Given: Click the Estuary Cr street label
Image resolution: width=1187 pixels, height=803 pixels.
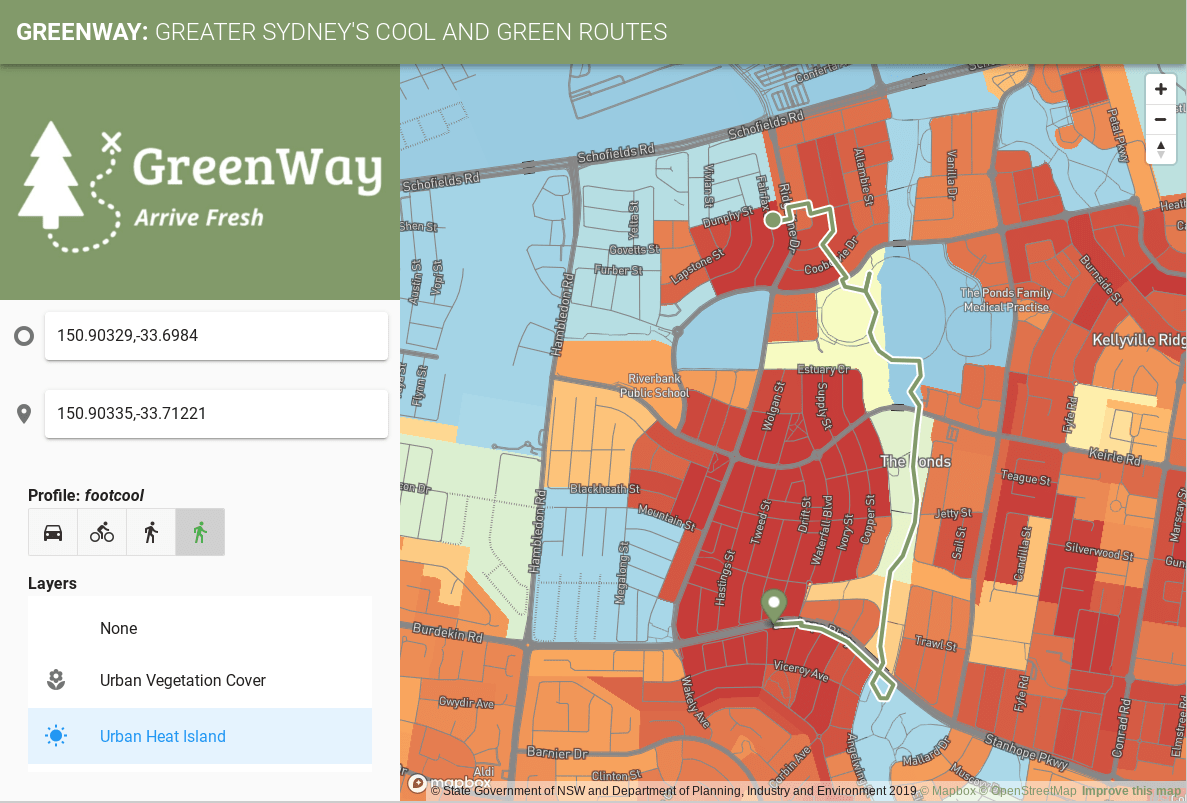Looking at the screenshot, I should pyautogui.click(x=824, y=369).
